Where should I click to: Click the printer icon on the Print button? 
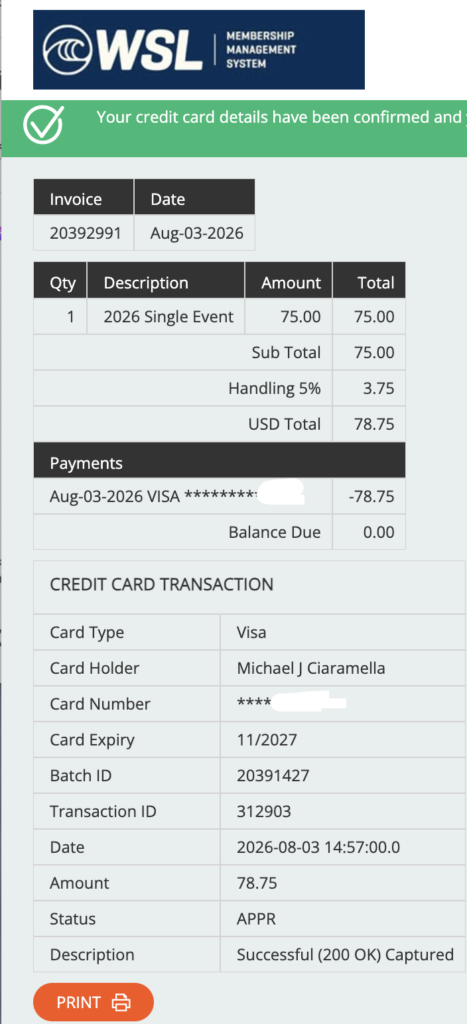coord(121,1002)
